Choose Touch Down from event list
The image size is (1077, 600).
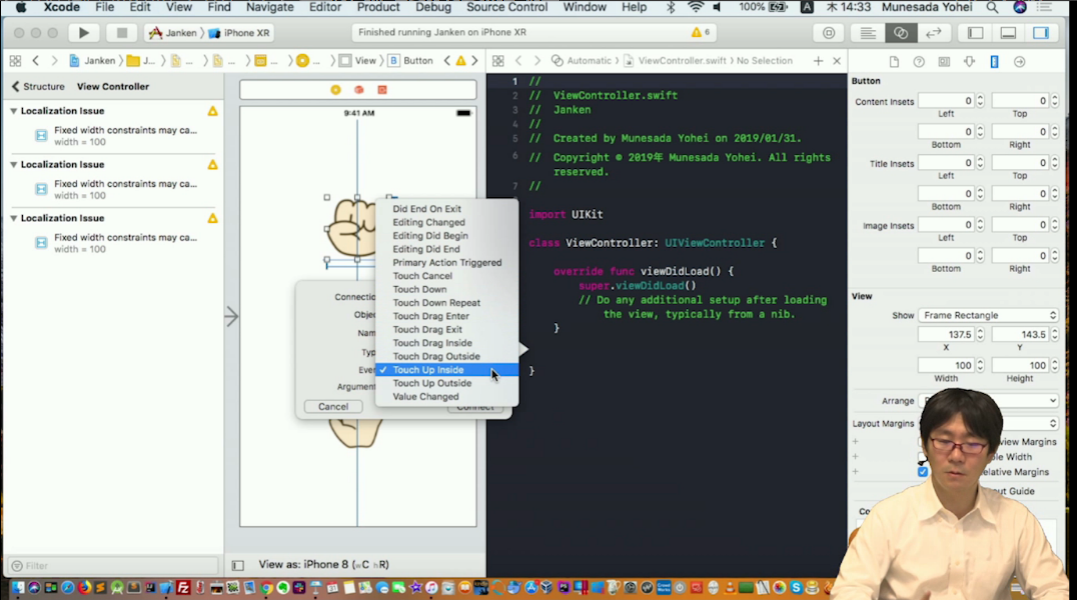(420, 289)
